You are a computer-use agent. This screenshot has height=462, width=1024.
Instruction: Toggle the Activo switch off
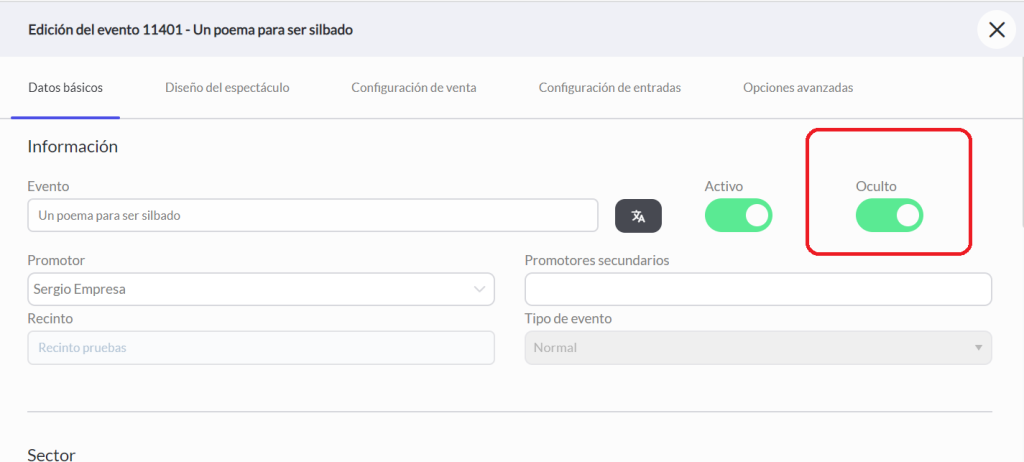click(x=738, y=216)
